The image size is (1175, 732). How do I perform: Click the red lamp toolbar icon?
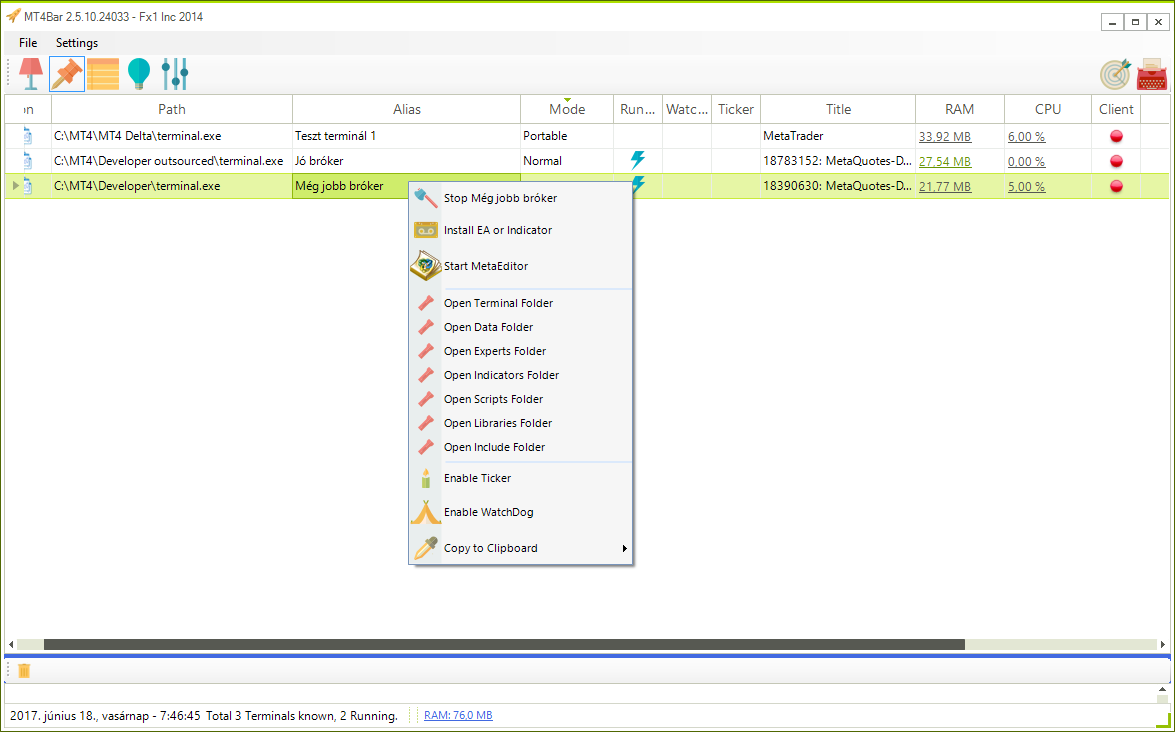31,74
